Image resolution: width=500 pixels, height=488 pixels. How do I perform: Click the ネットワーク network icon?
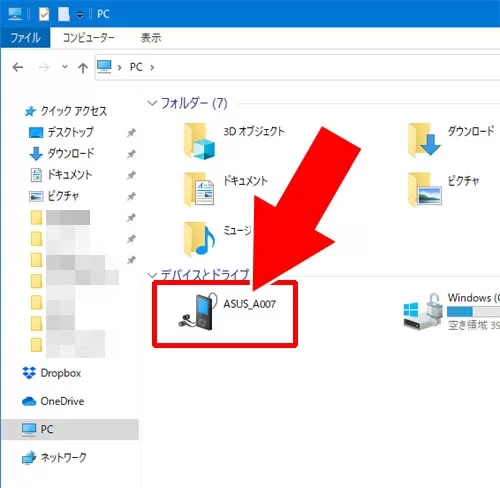click(29, 458)
